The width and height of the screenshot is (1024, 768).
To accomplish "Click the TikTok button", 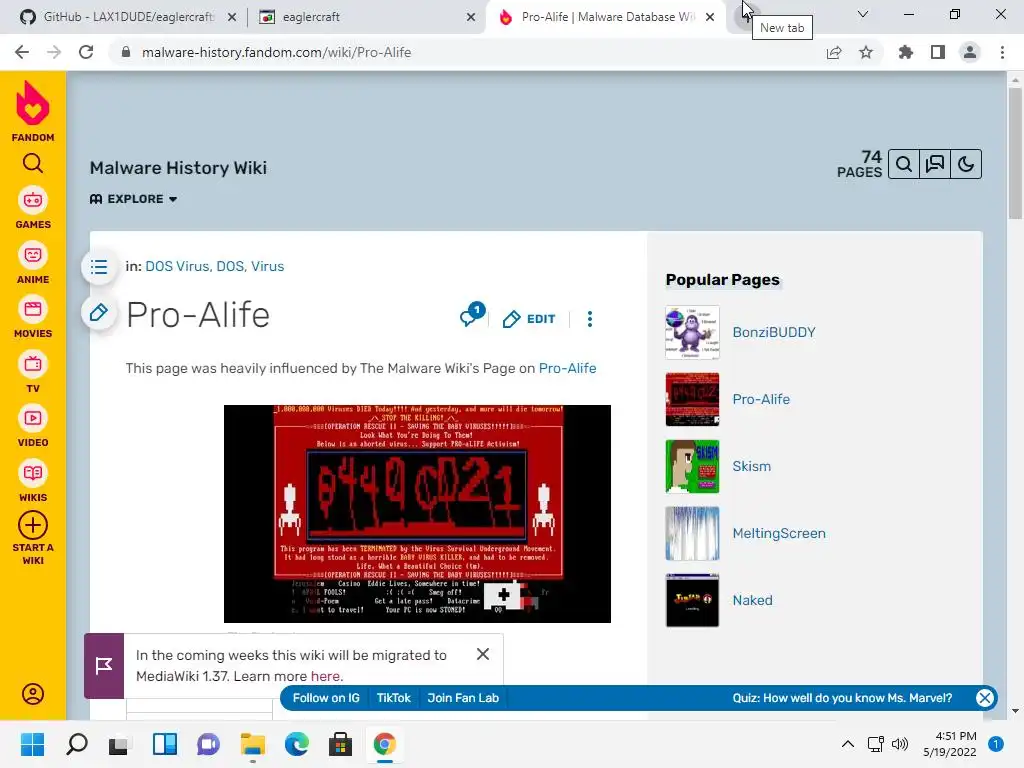I will tap(394, 697).
